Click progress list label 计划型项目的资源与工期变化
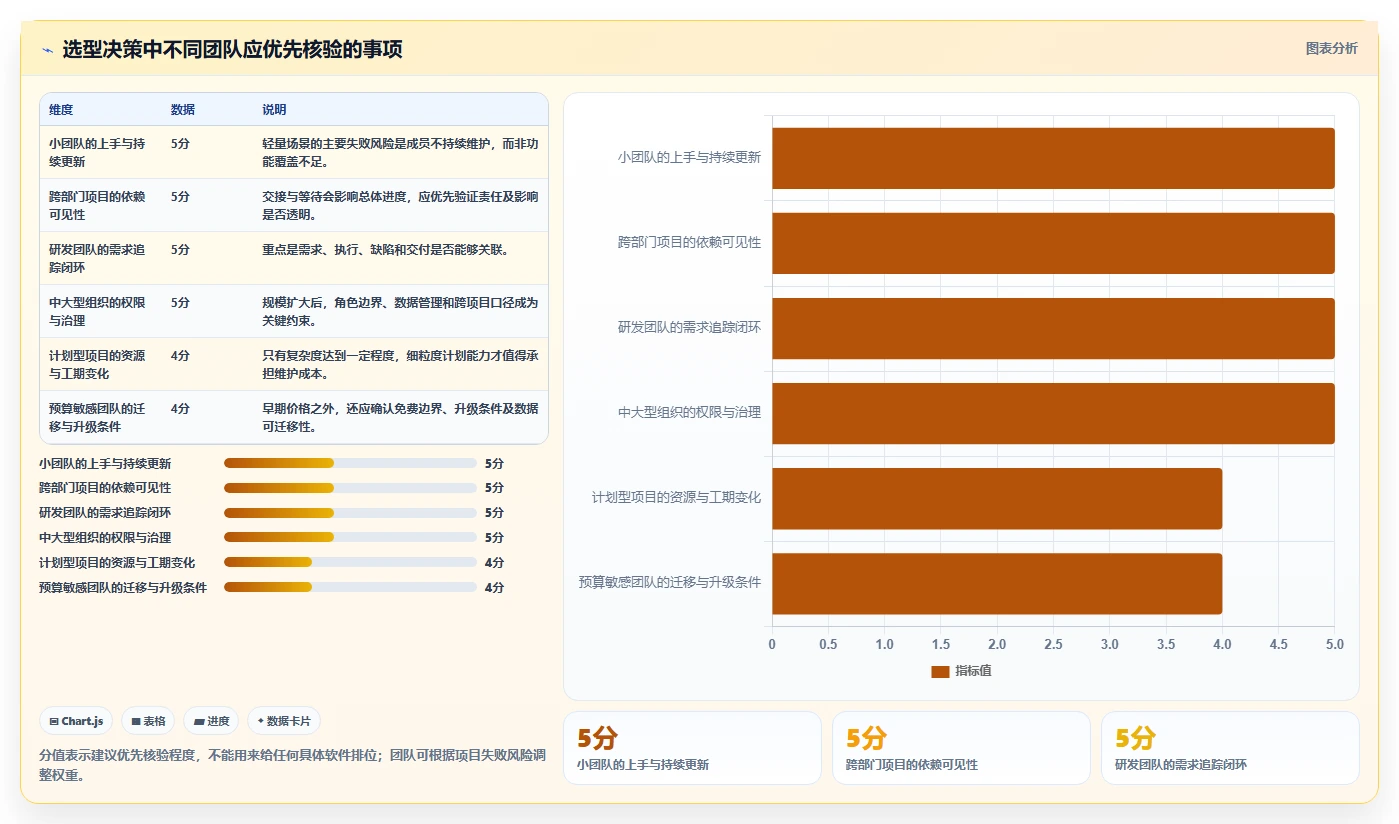This screenshot has height=824, width=1399. coord(117,562)
